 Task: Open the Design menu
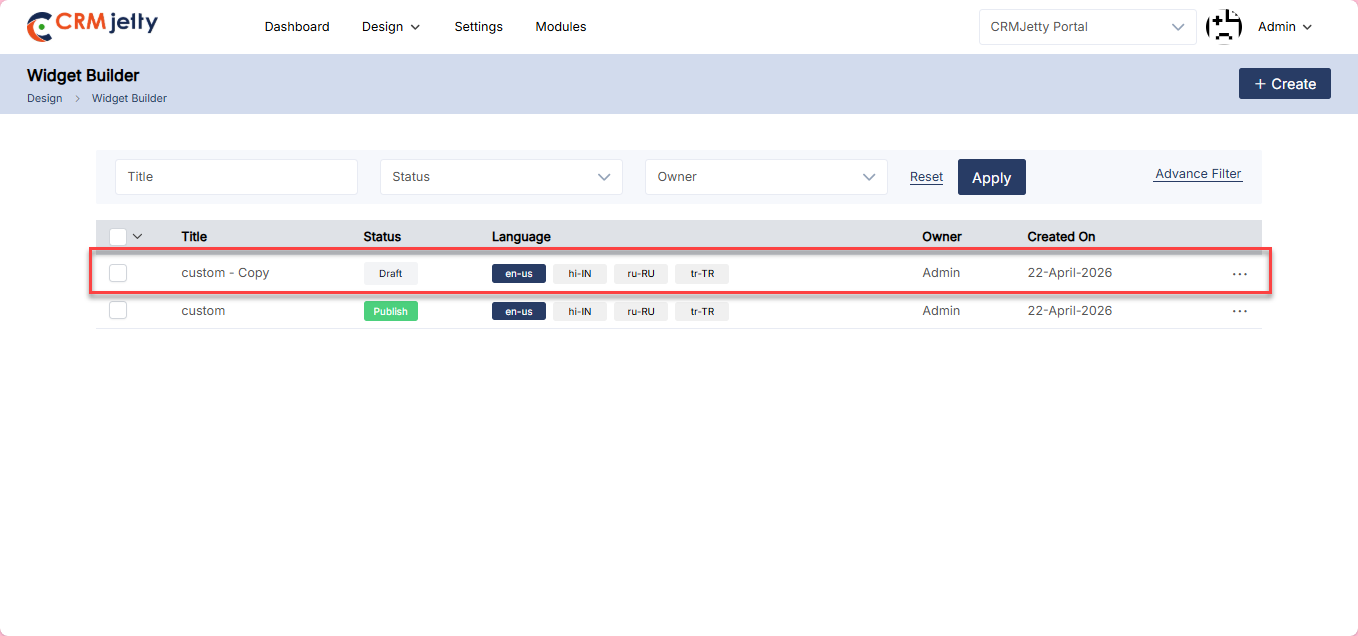tap(390, 27)
